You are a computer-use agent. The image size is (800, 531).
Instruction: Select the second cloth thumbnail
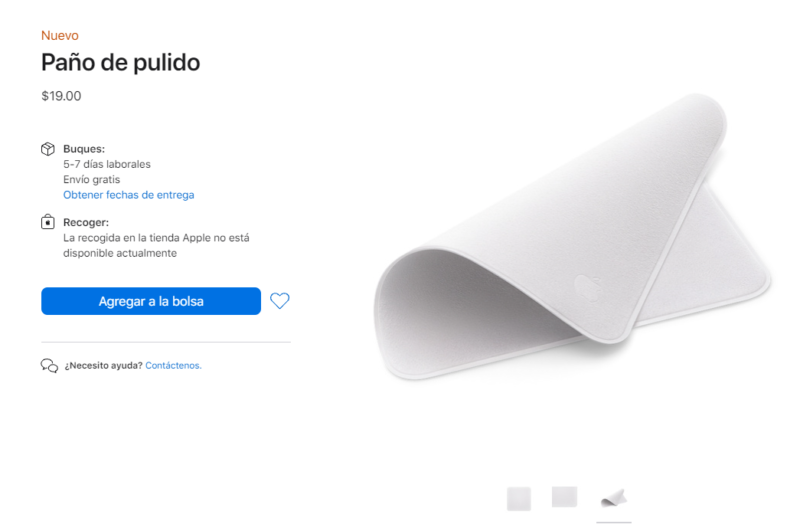[564, 497]
